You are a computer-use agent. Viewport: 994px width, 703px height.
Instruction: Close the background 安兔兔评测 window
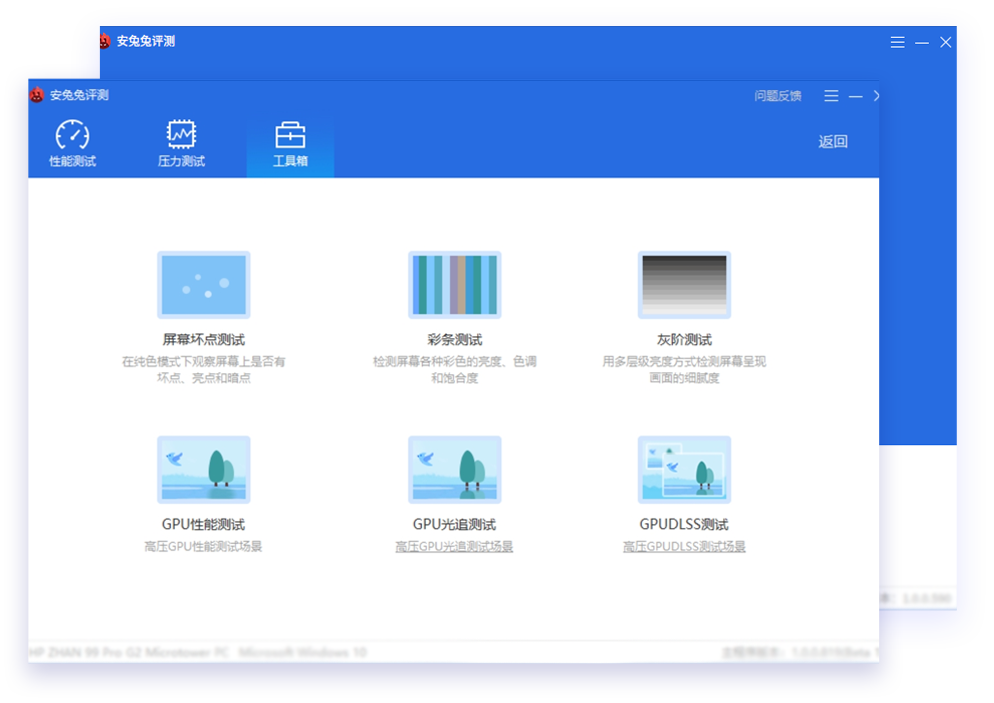click(x=945, y=42)
